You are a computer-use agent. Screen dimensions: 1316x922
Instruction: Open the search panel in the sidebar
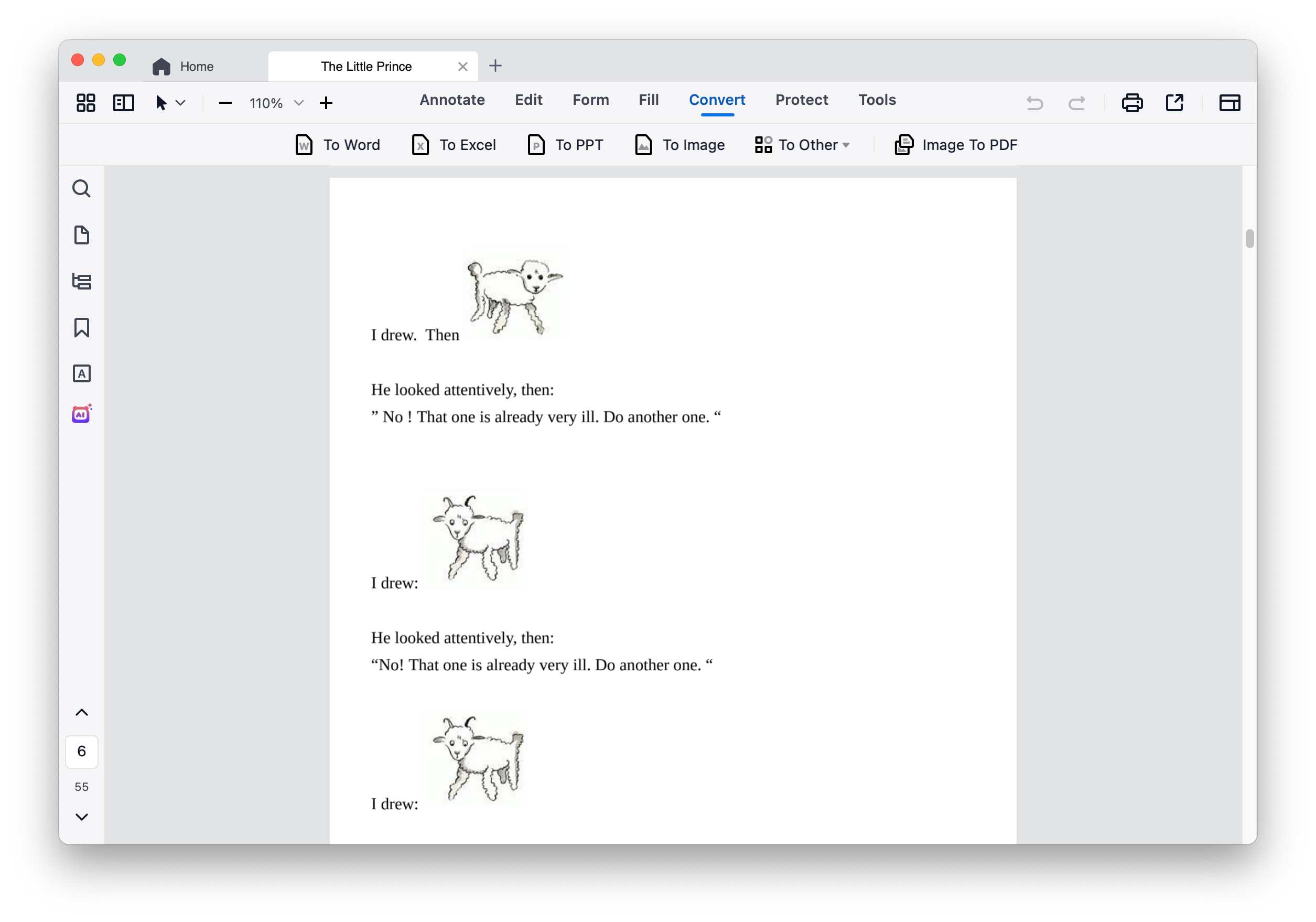81,188
